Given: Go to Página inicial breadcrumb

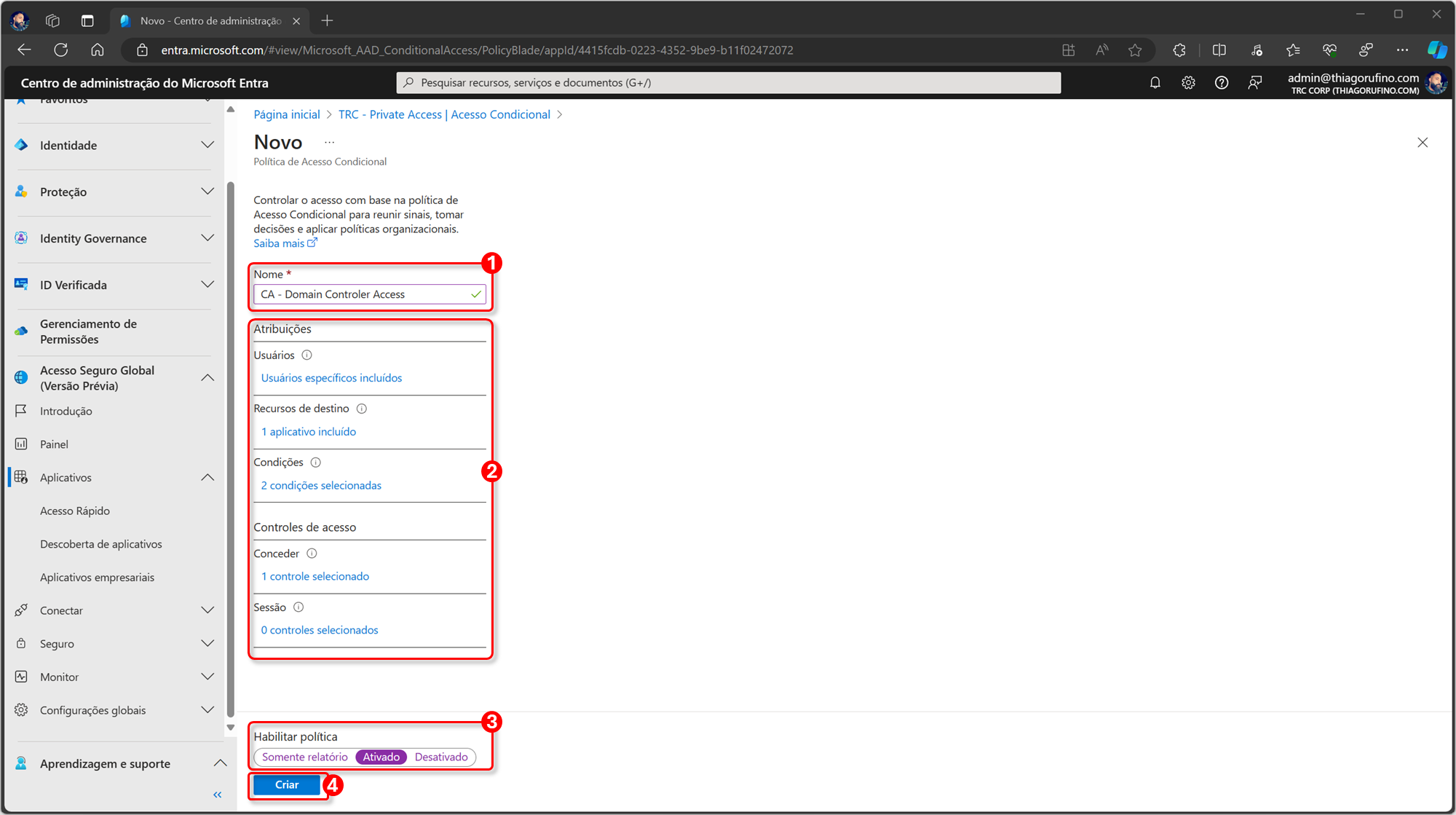Looking at the screenshot, I should 287,115.
